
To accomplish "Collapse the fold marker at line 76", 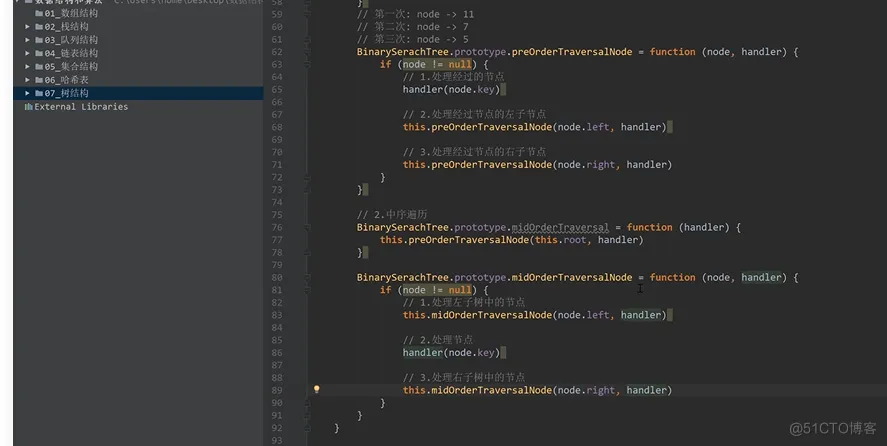I will 307,228.
